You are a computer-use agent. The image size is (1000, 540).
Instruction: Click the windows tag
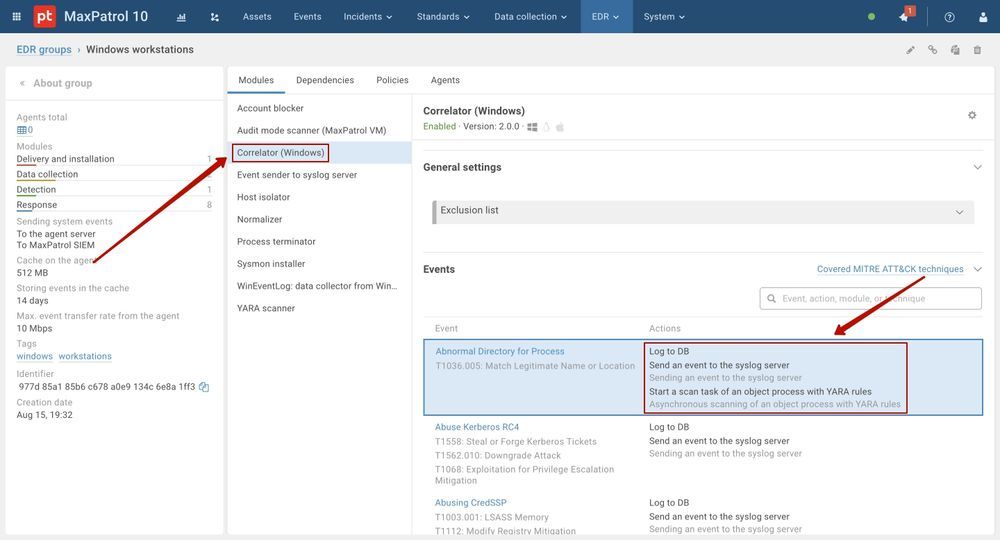click(34, 356)
